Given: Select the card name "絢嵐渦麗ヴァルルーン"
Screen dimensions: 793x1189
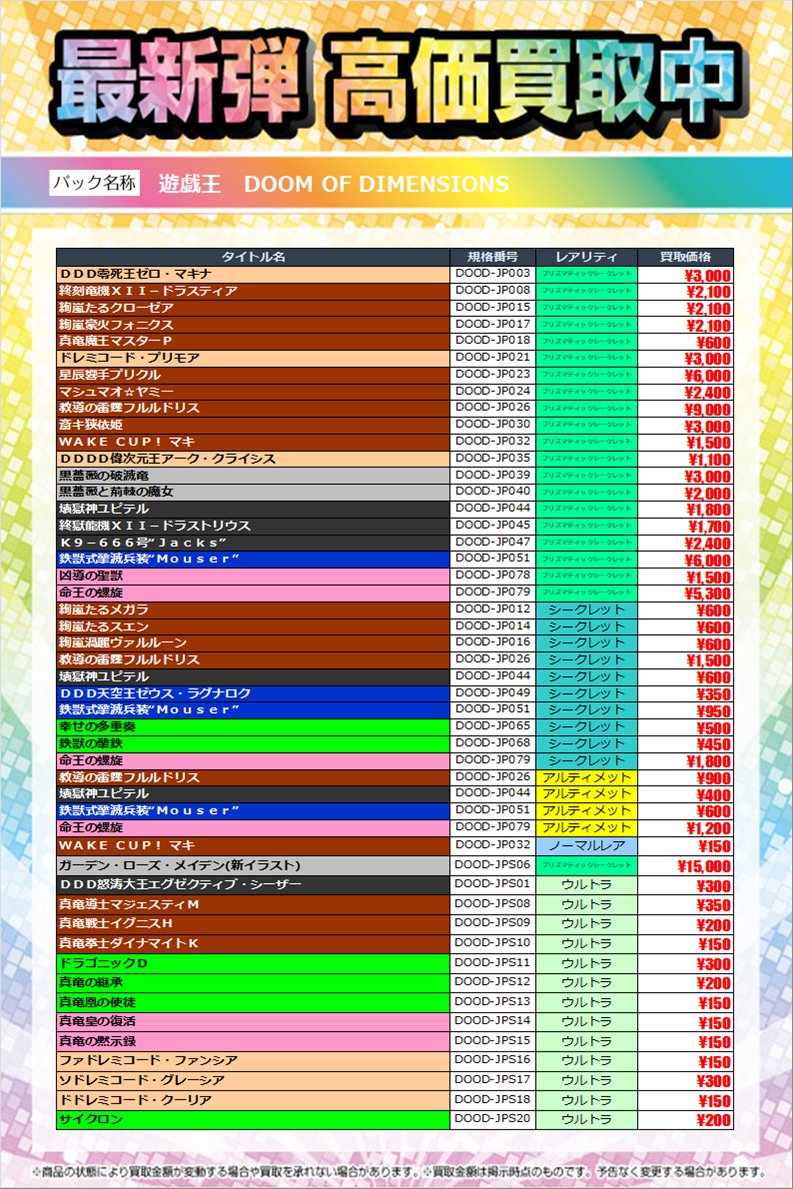Looking at the screenshot, I should [123, 643].
